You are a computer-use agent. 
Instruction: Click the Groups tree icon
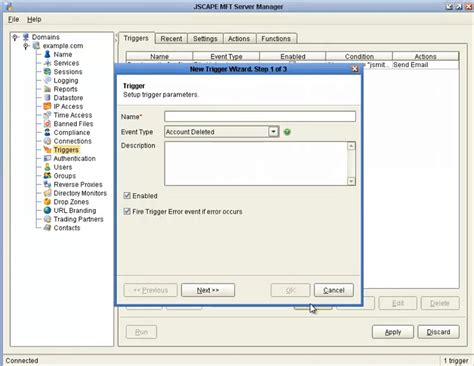[x=47, y=176]
